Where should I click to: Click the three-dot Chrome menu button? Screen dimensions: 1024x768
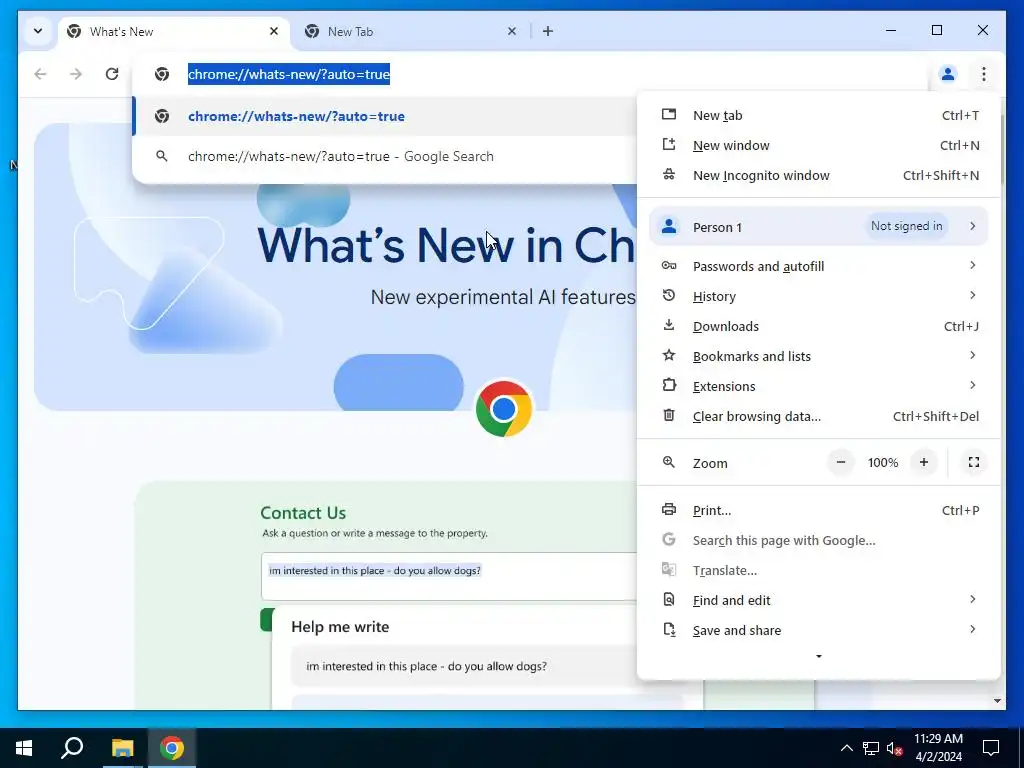(x=984, y=74)
